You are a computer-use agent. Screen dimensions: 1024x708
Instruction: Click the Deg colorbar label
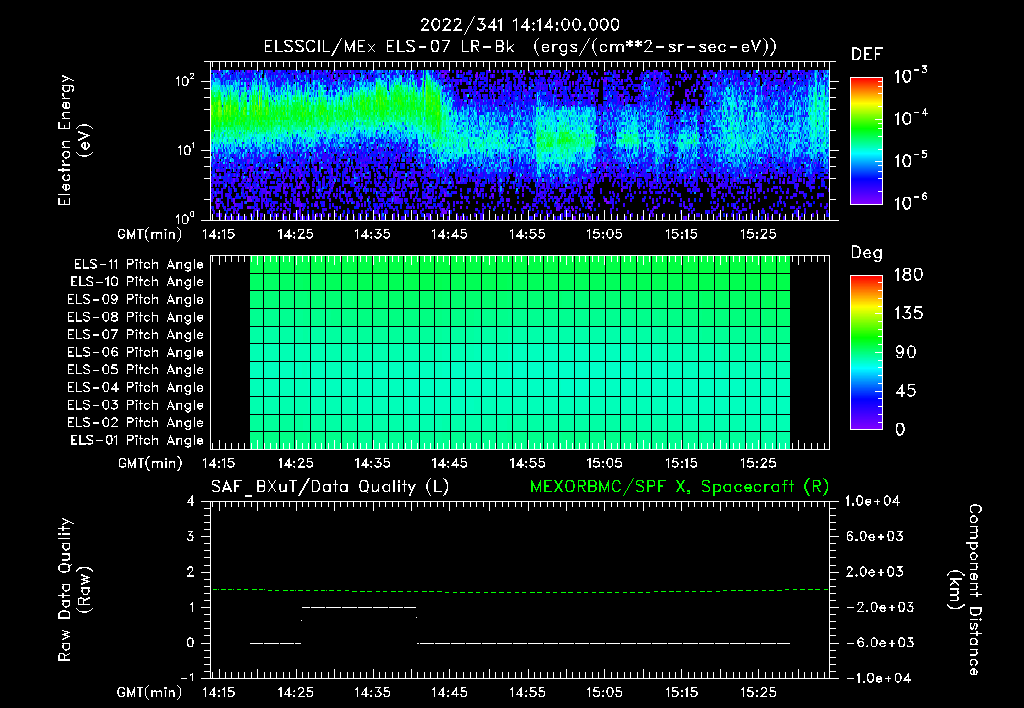(867, 253)
